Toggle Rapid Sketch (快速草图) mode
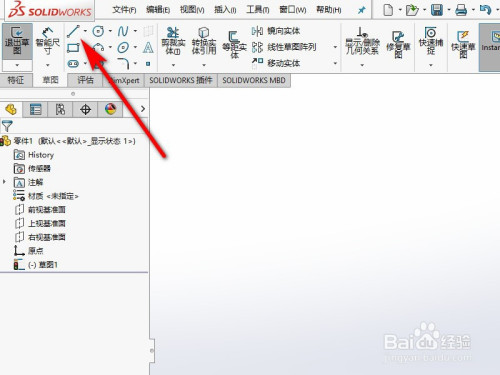This screenshot has width=500, height=375. point(463,44)
